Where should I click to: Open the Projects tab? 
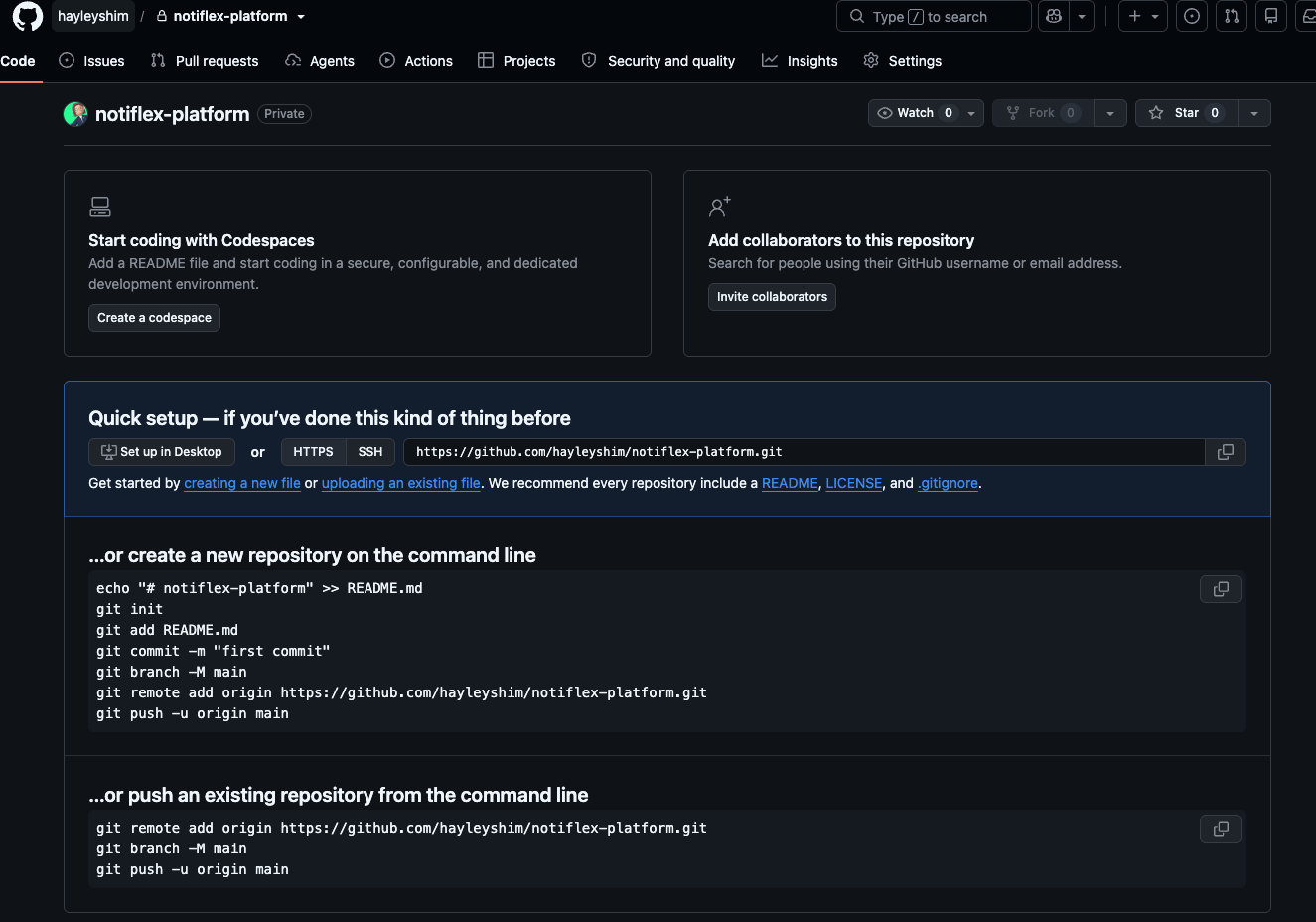[516, 61]
